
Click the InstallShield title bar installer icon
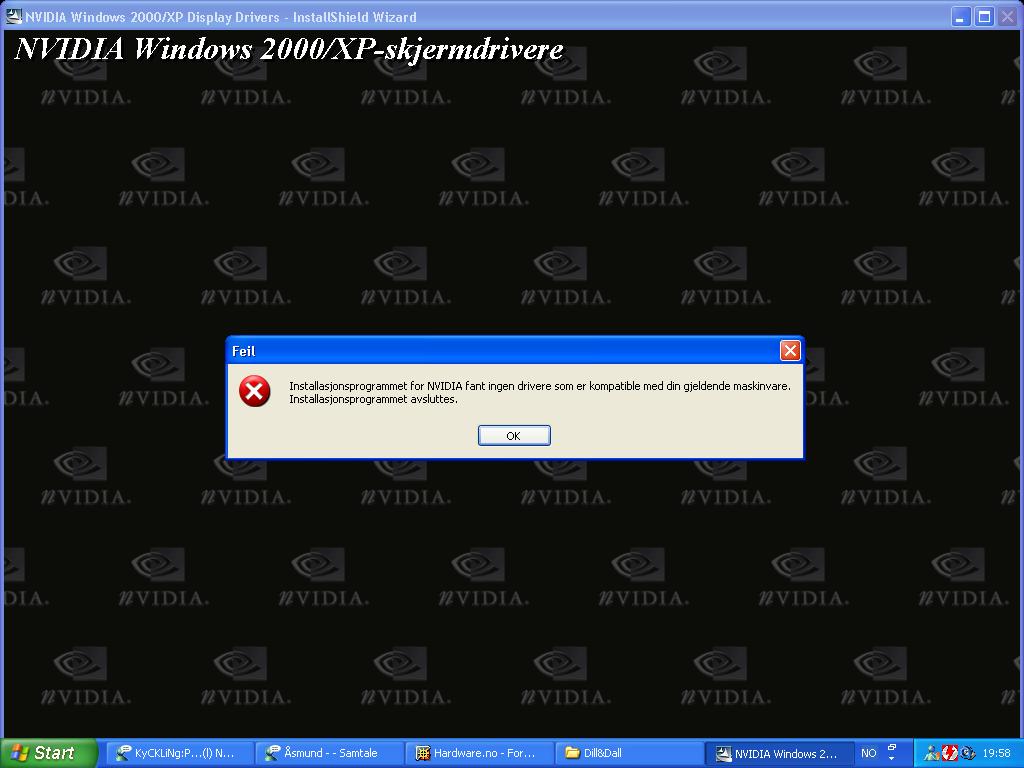coord(13,16)
